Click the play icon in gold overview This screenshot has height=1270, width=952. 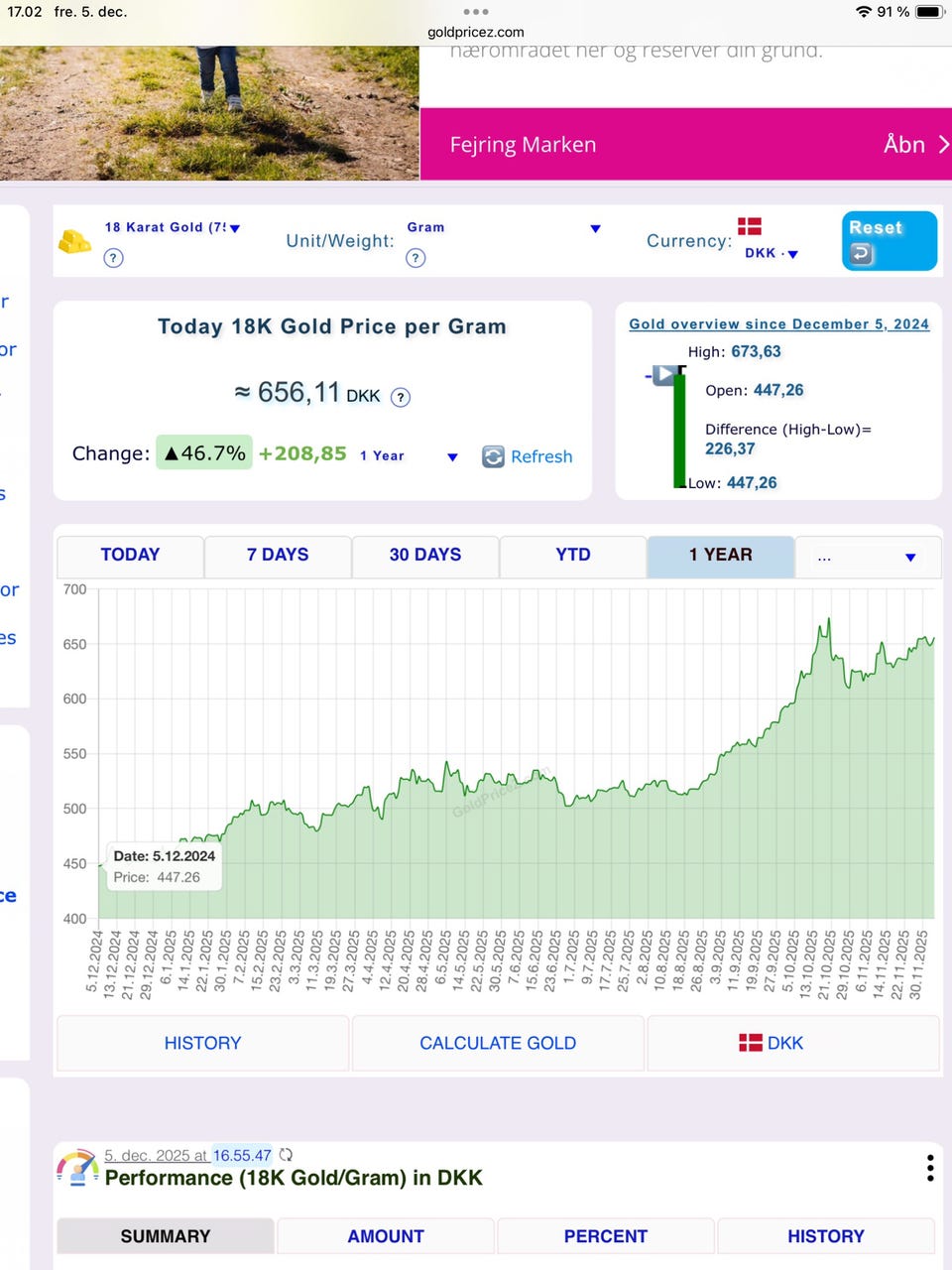click(x=665, y=375)
